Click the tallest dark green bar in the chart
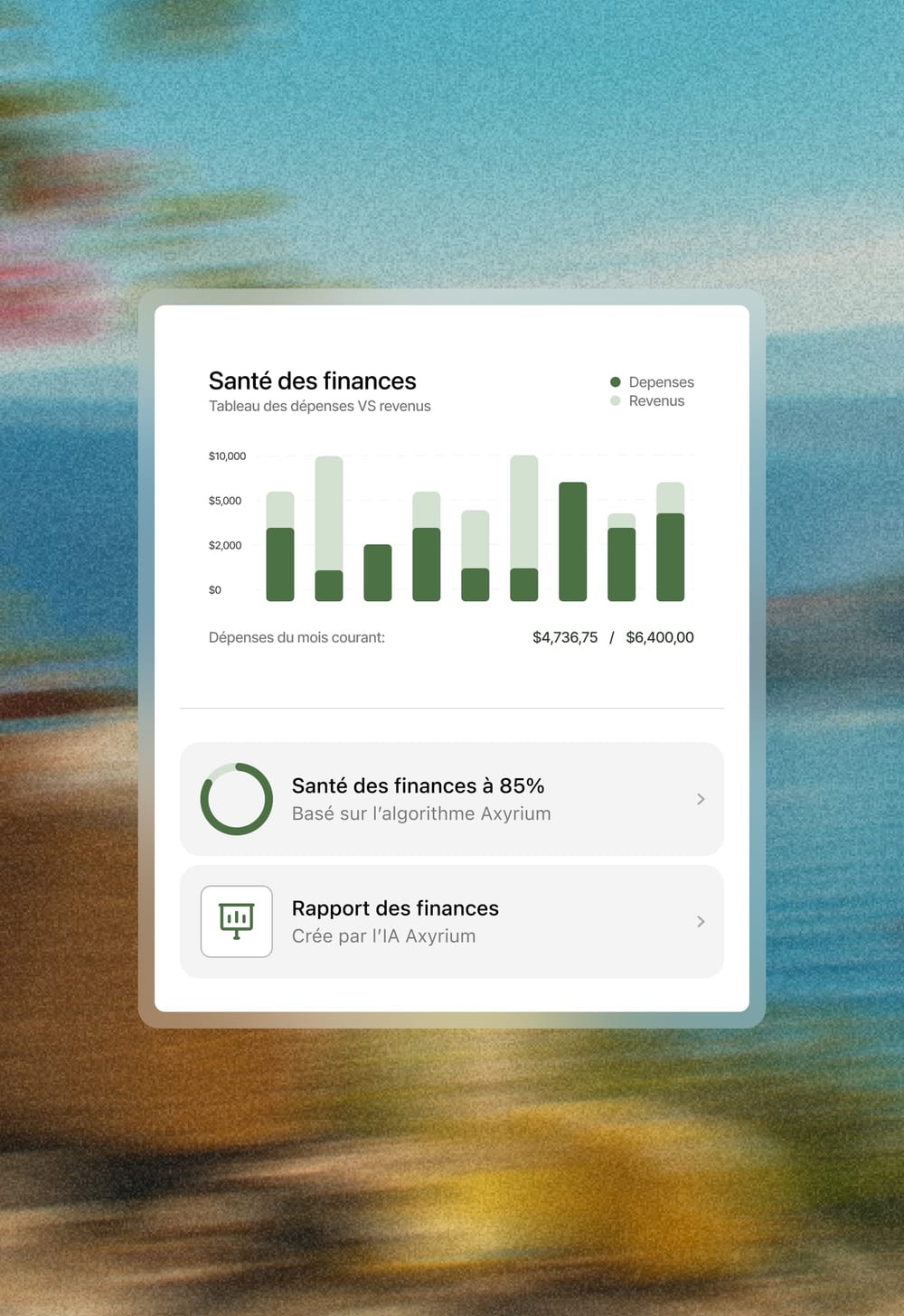This screenshot has width=904, height=1316. click(x=573, y=541)
